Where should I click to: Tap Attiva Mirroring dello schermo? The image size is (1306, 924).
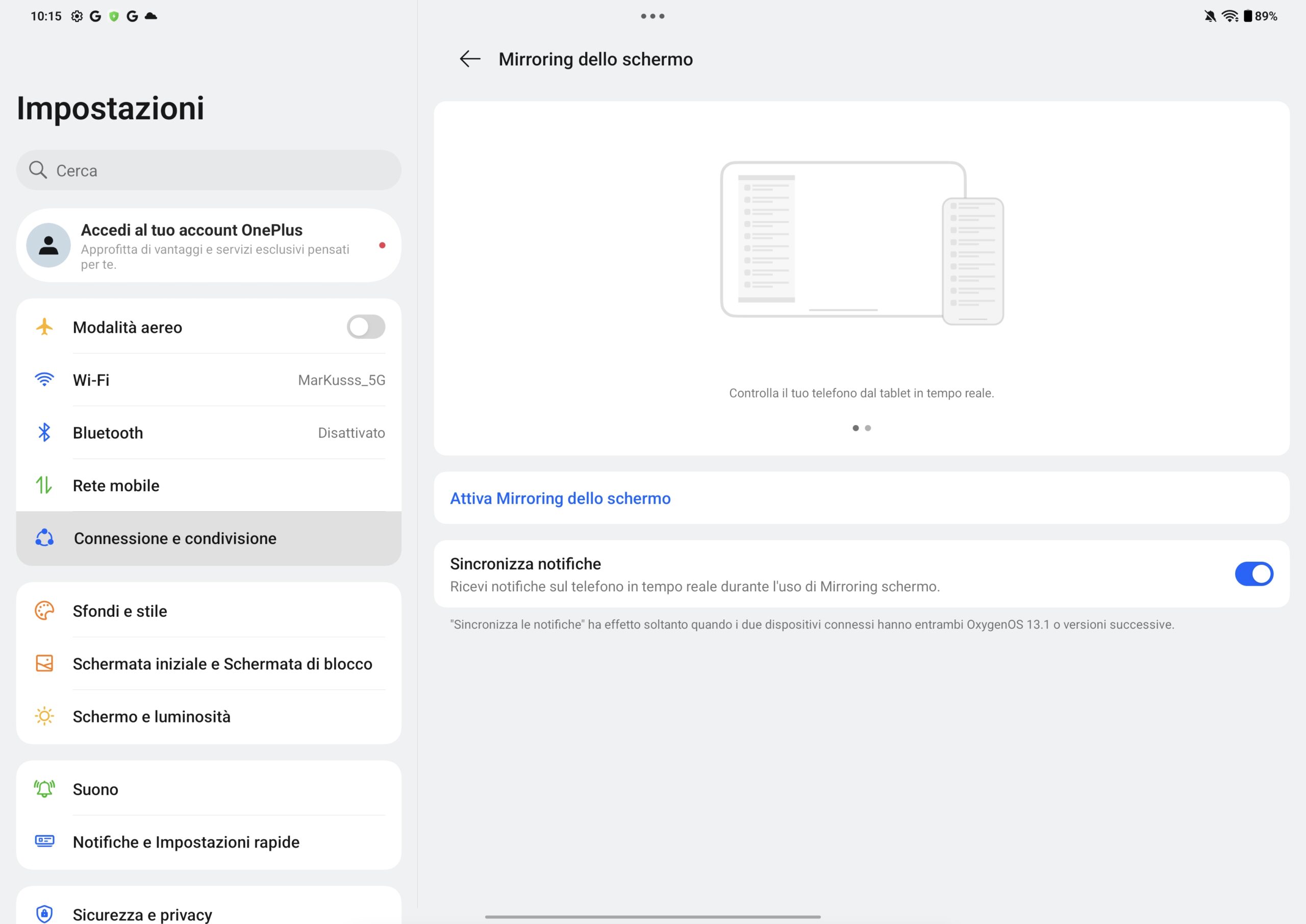861,498
